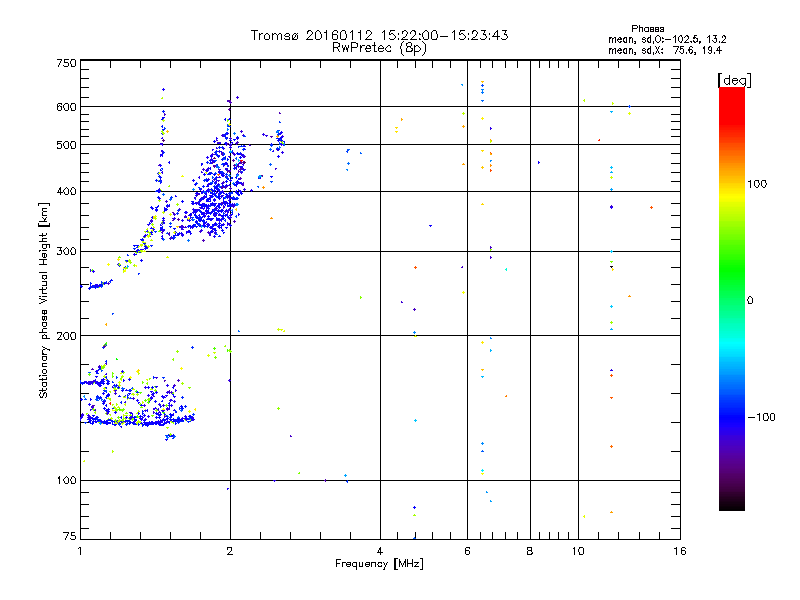Click the x-axis tick label '1'

click(x=80, y=551)
